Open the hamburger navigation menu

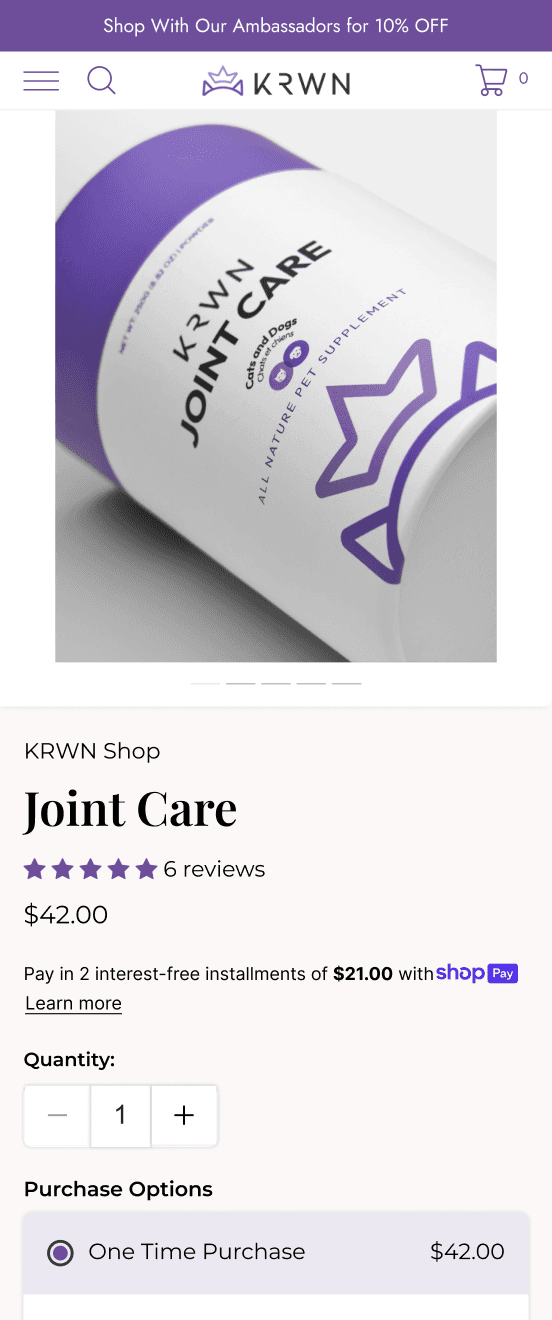pyautogui.click(x=41, y=81)
